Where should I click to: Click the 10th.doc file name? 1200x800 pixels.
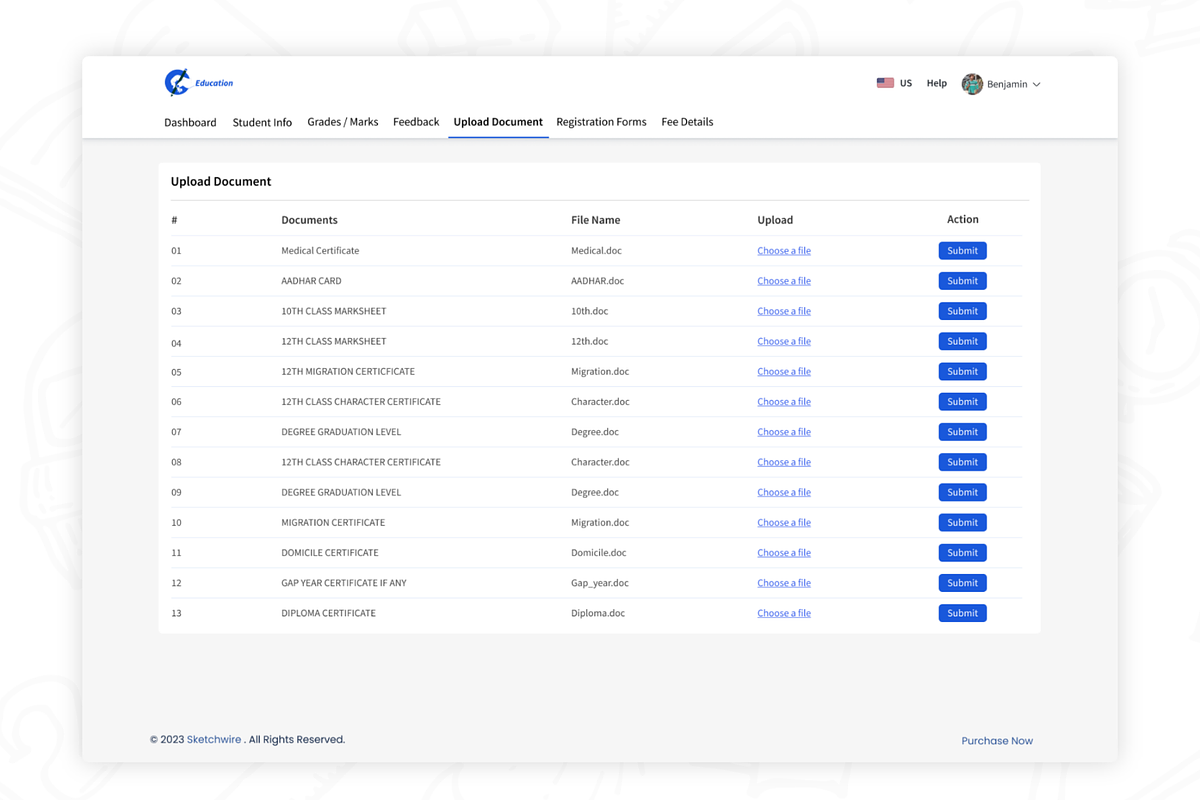coord(589,311)
